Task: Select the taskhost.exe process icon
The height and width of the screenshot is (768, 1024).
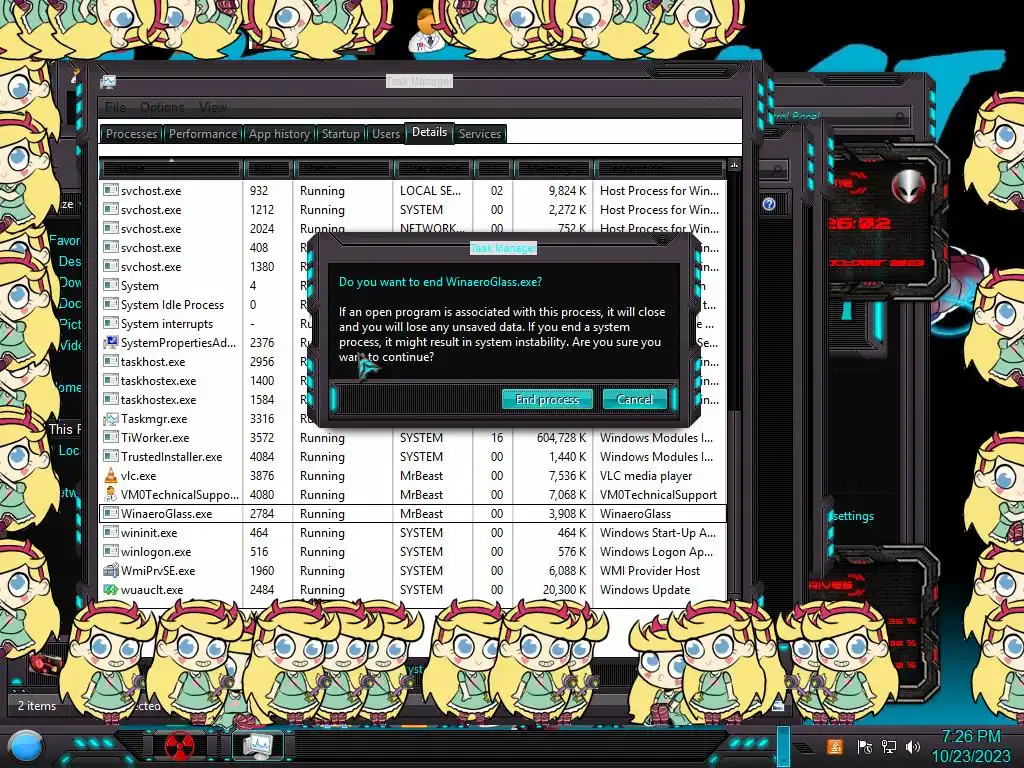Action: 111,361
